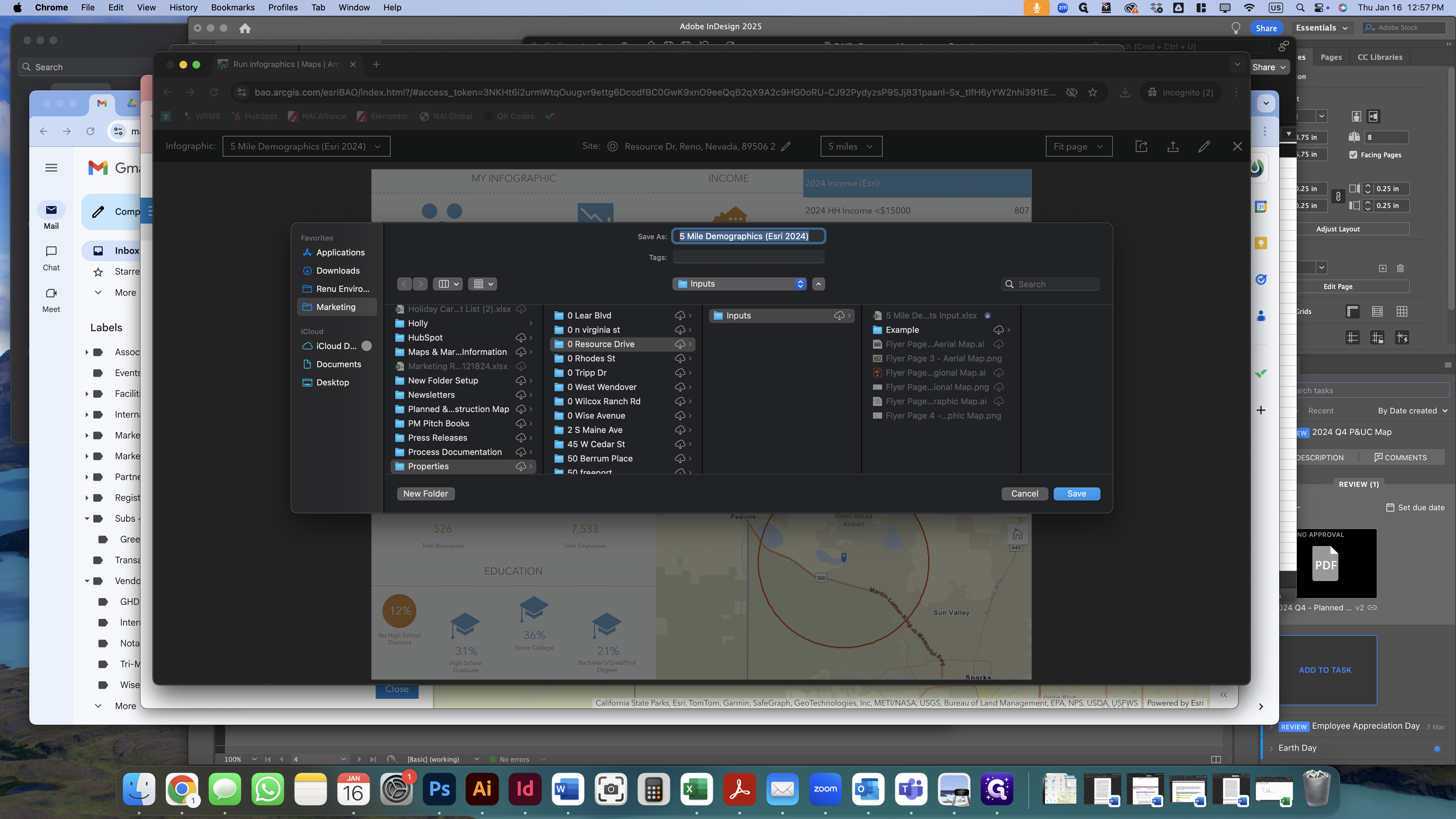1456x819 pixels.
Task: Open the Inputs location dropdown
Action: pos(739,284)
